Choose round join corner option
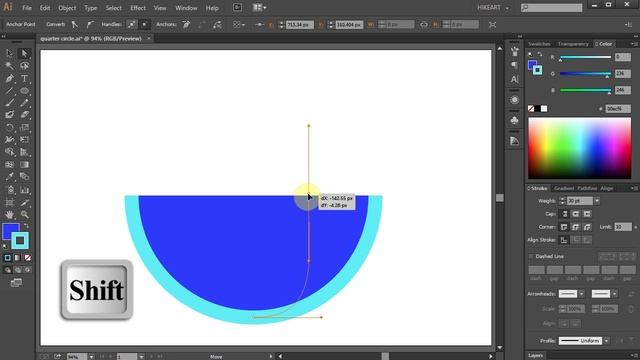Image resolution: width=640 pixels, height=360 pixels. coord(576,227)
